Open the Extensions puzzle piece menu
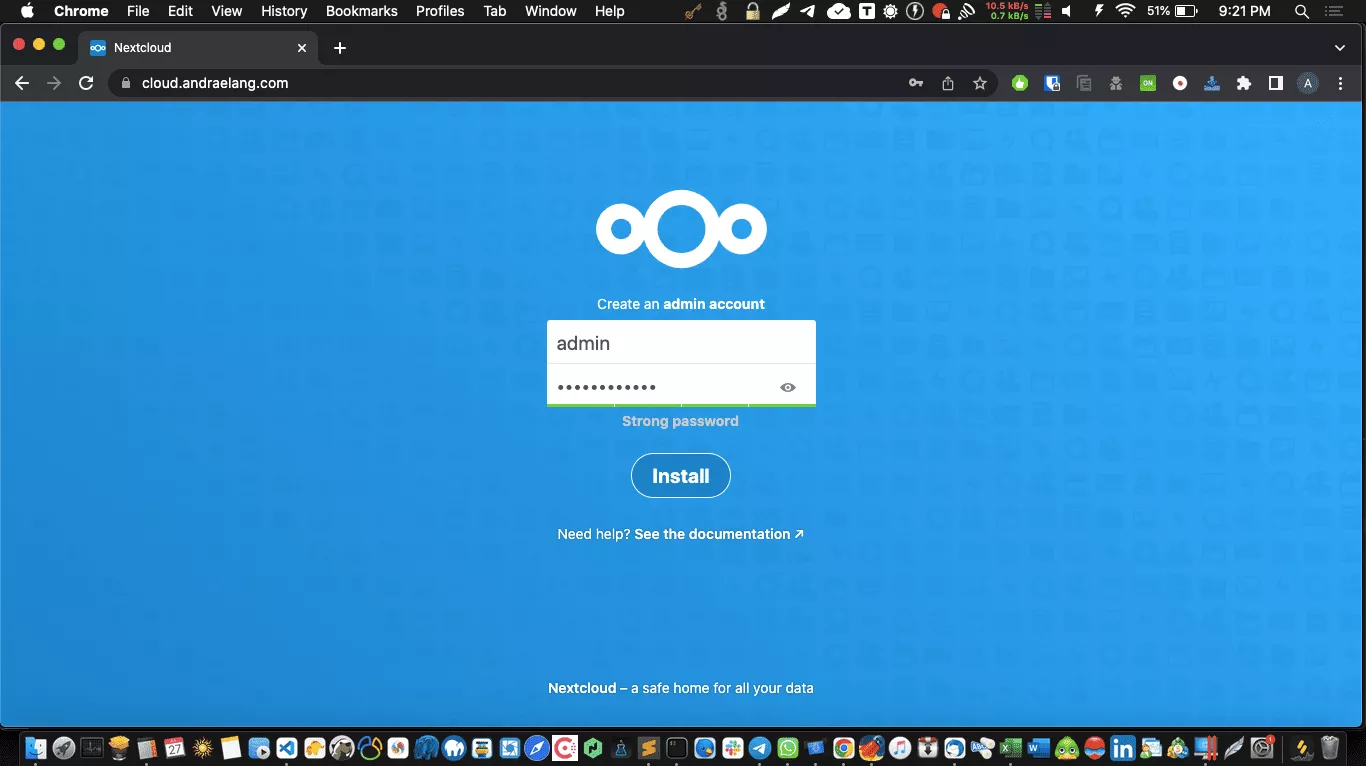 coord(1244,83)
